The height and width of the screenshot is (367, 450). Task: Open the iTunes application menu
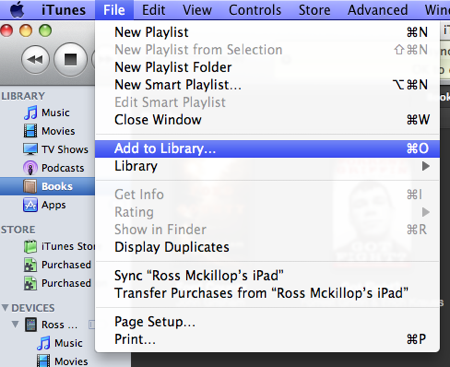(64, 10)
